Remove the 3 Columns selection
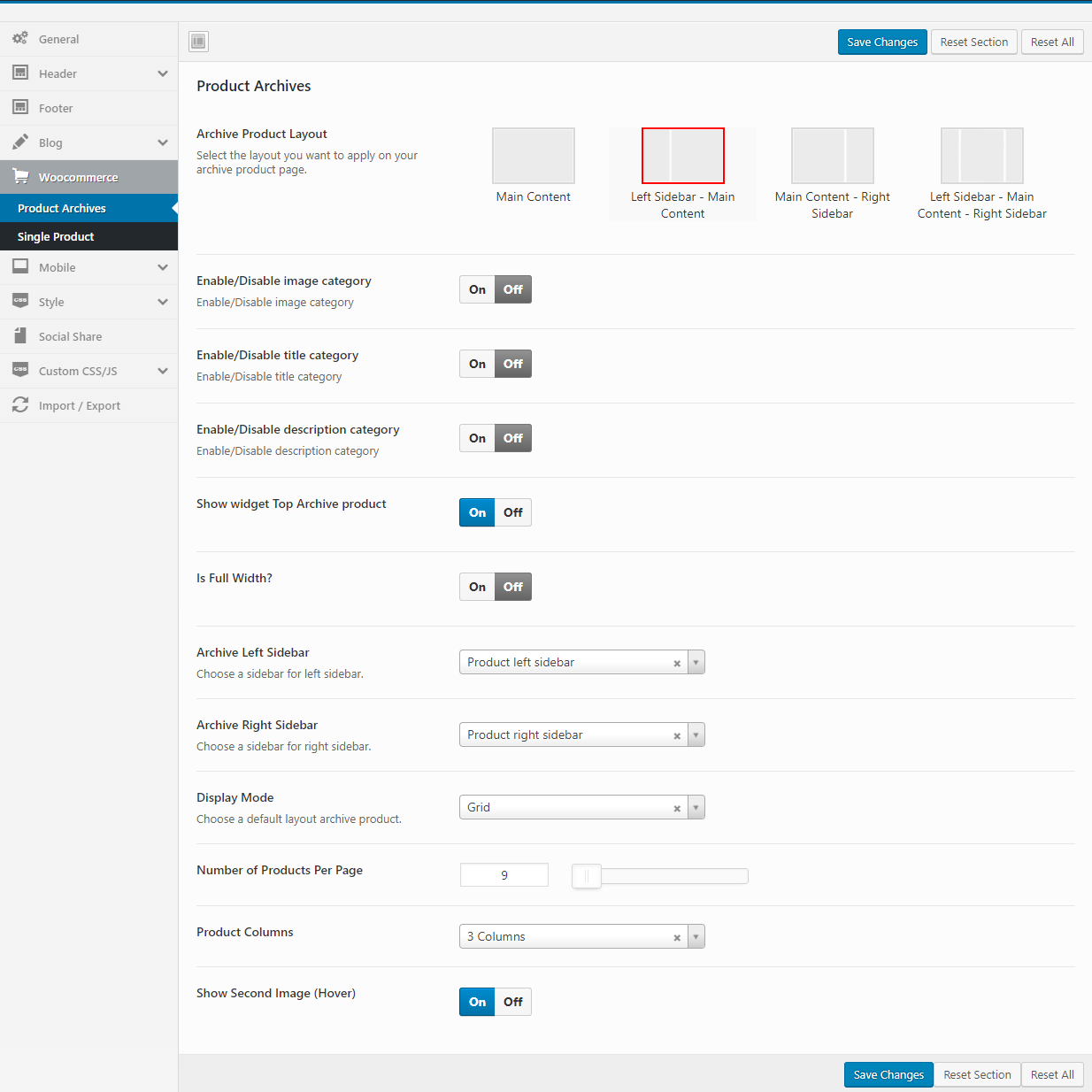The height and width of the screenshot is (1092, 1092). (x=677, y=937)
